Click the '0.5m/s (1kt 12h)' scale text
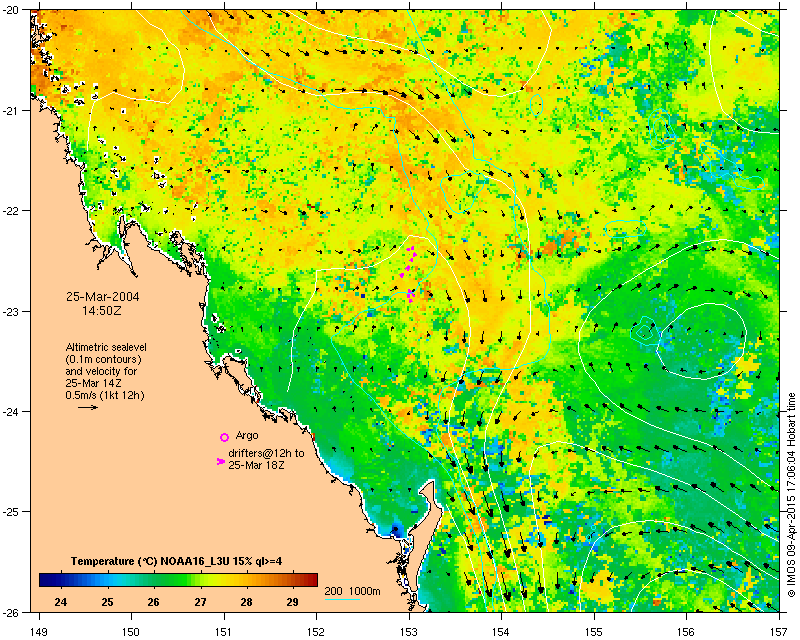Screen dimensions: 800x640 (105, 395)
